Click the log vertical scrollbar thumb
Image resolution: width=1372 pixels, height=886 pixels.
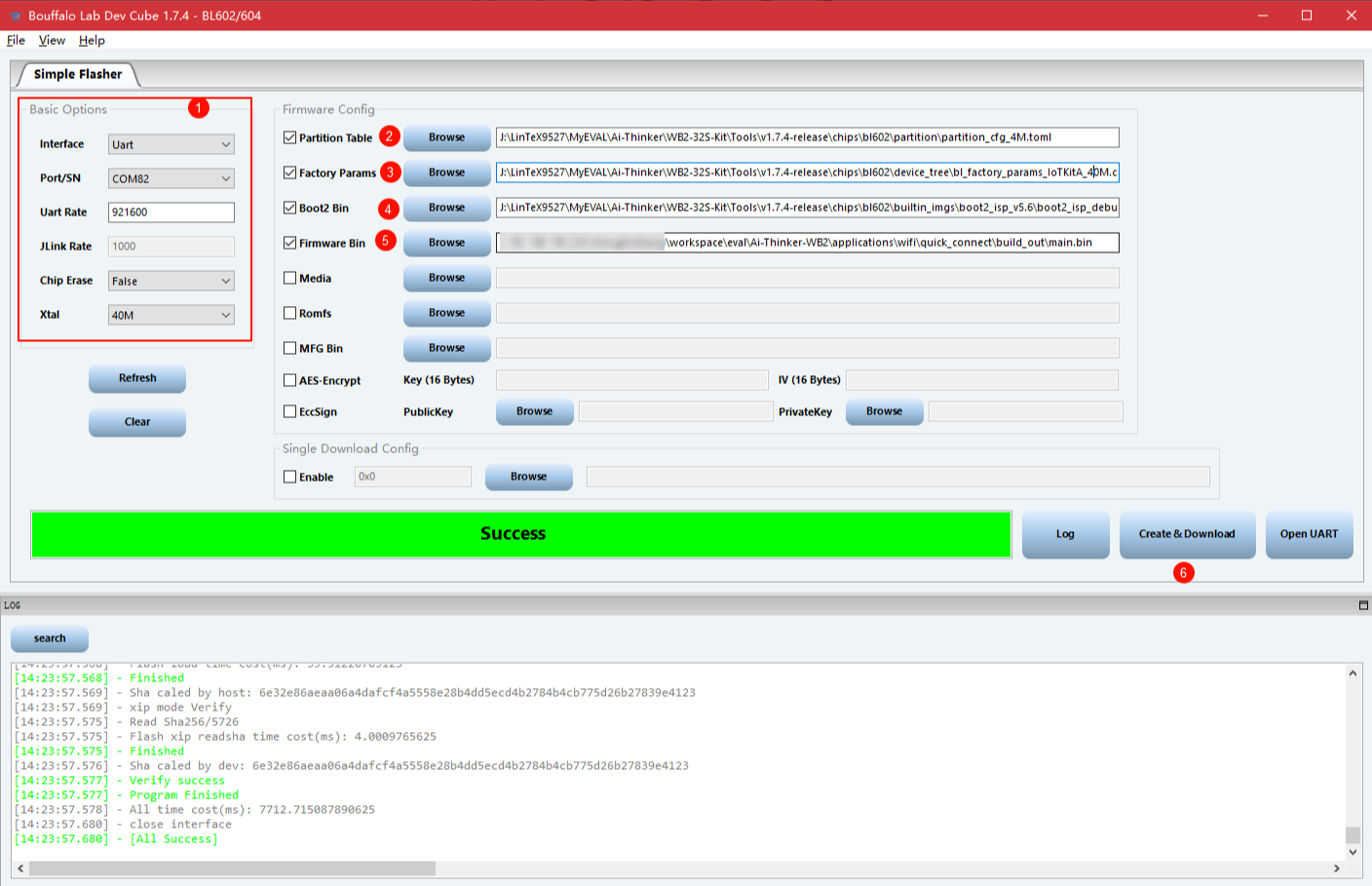[1353, 835]
